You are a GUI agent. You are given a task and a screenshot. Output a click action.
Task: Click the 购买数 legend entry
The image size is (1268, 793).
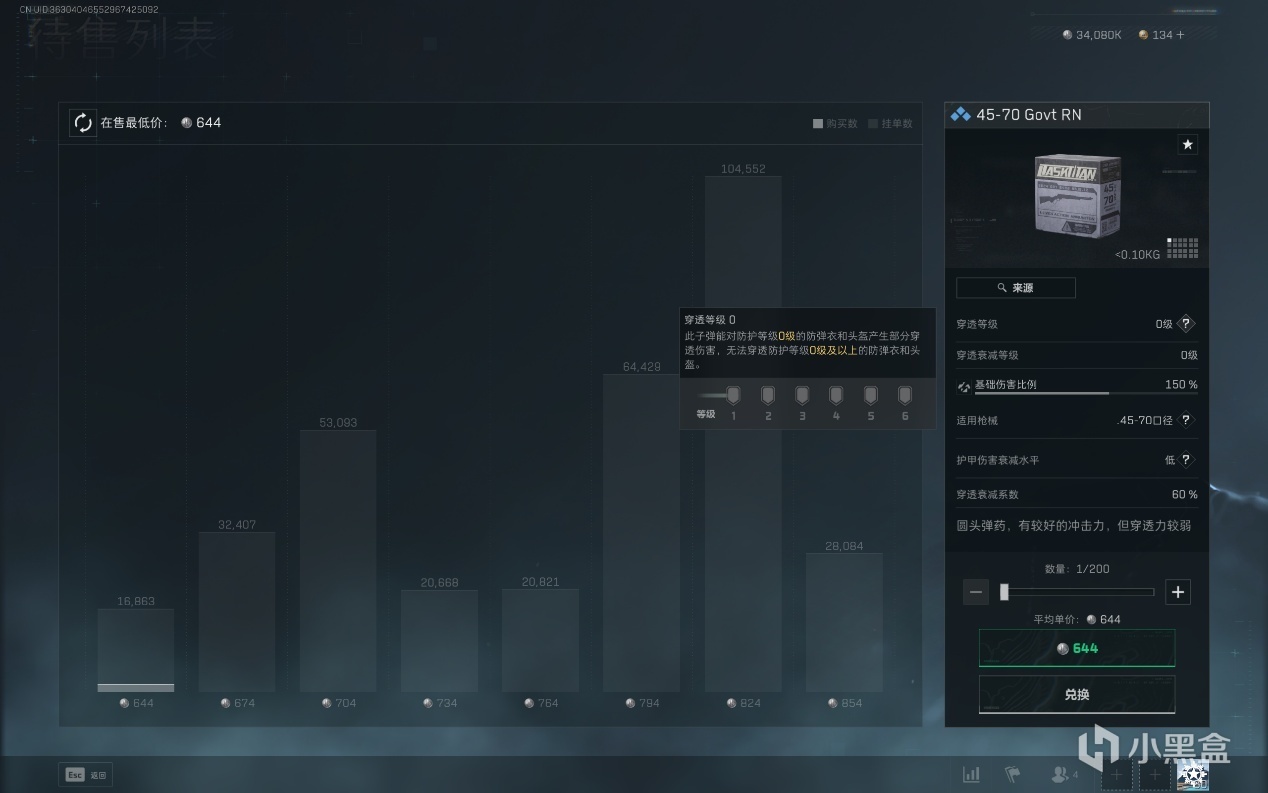835,124
